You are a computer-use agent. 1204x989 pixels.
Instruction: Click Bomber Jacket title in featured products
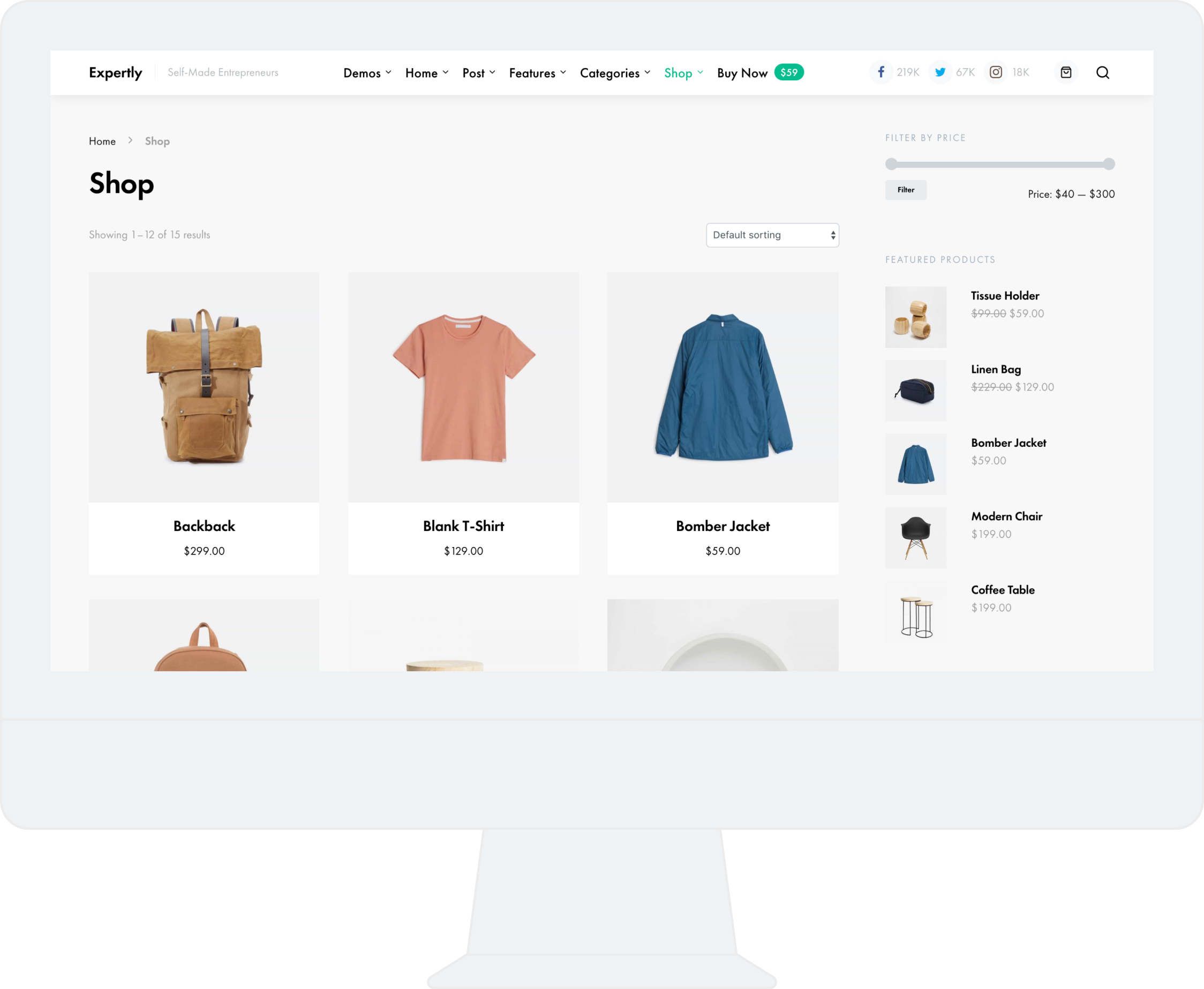pyautogui.click(x=1009, y=443)
